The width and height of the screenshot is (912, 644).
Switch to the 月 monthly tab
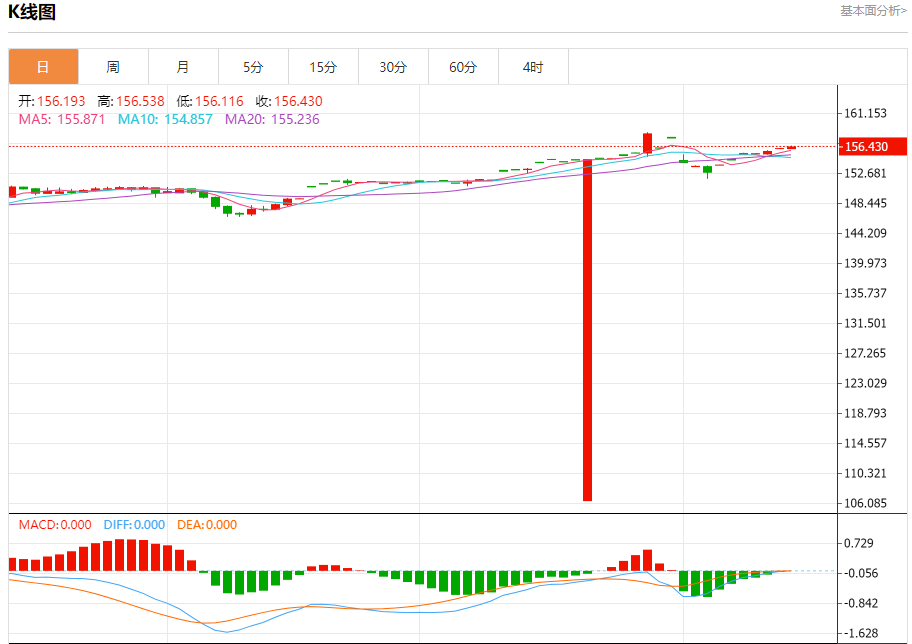pyautogui.click(x=183, y=67)
